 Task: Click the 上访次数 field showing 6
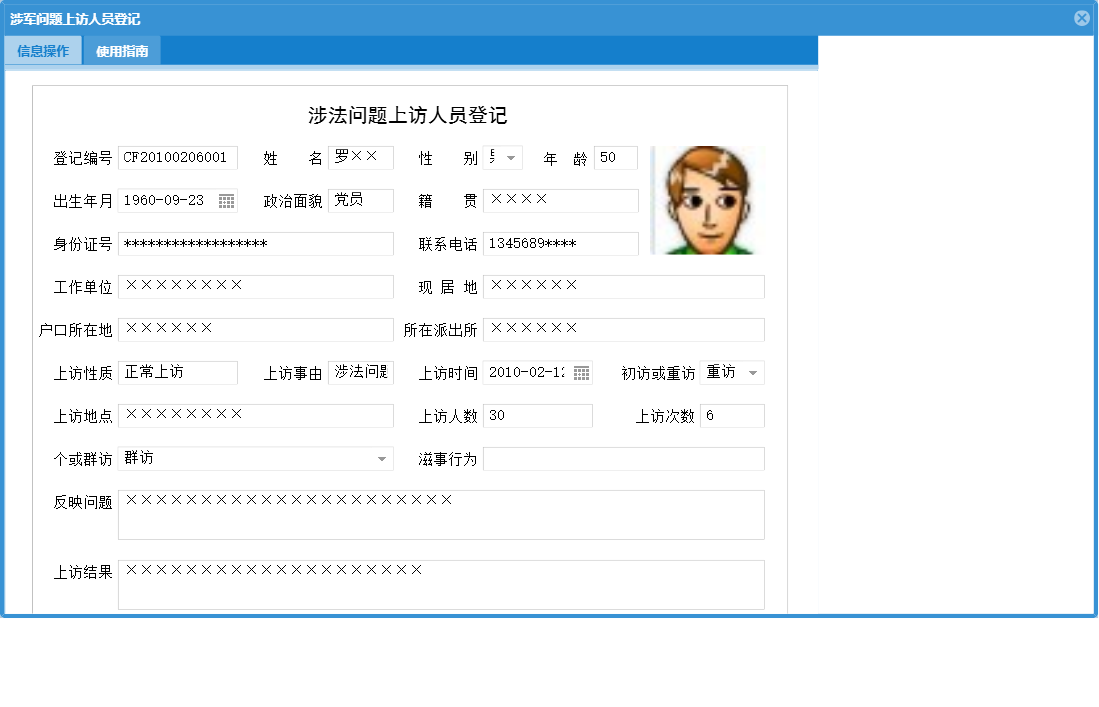(x=731, y=415)
